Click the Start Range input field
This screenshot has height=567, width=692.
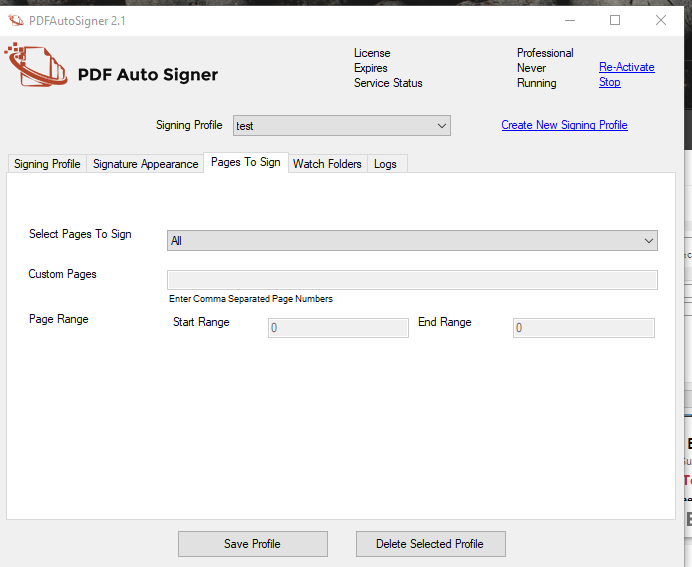[x=338, y=328]
